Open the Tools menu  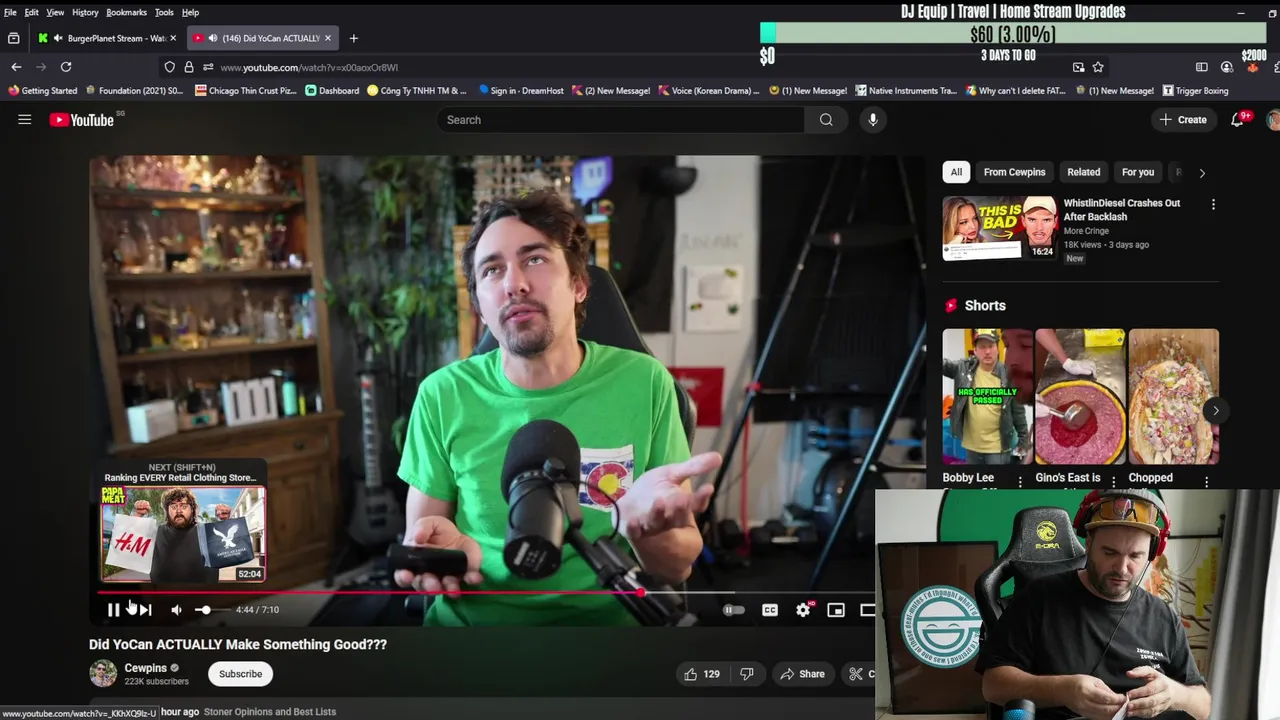point(164,12)
